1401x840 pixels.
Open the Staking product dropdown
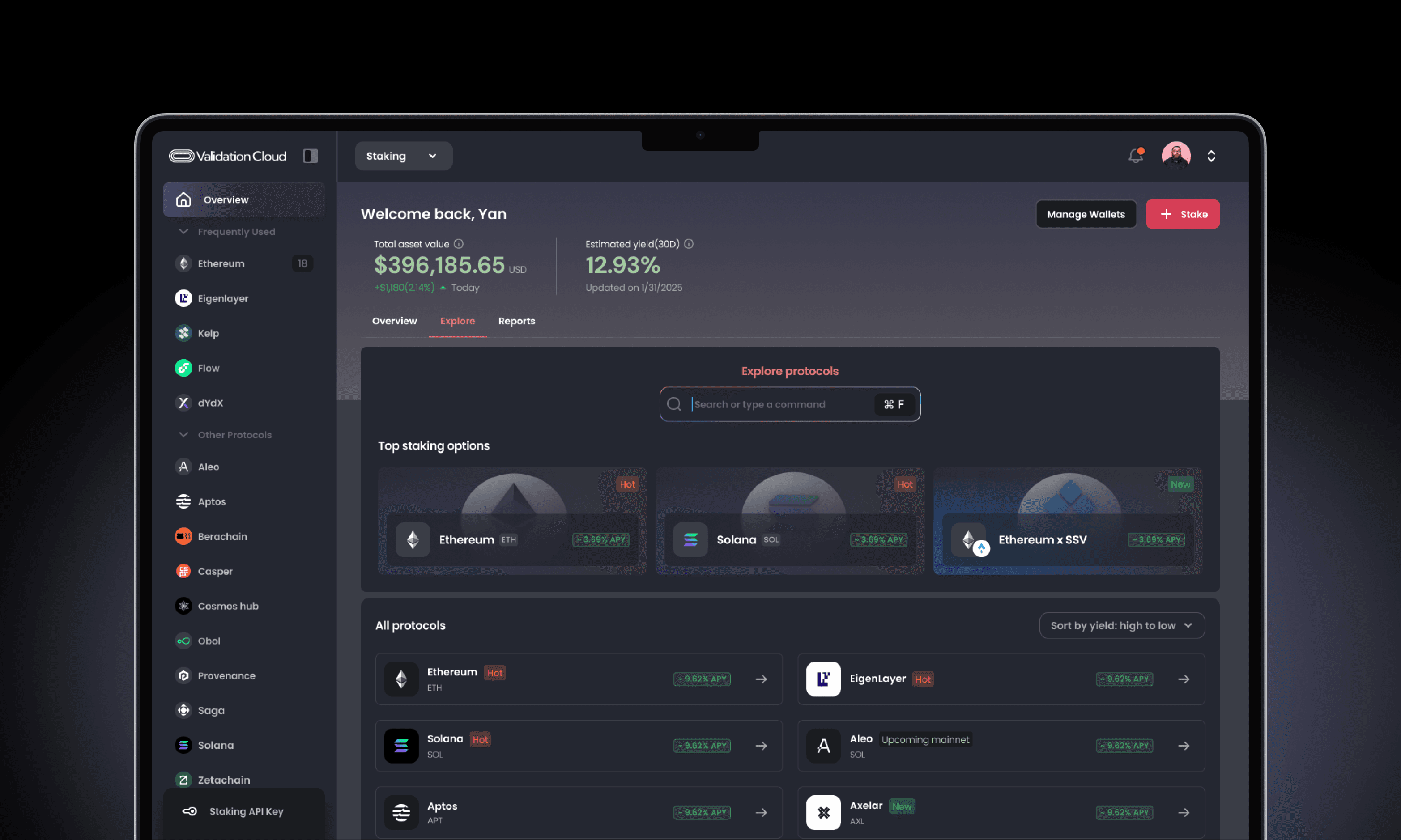403,156
